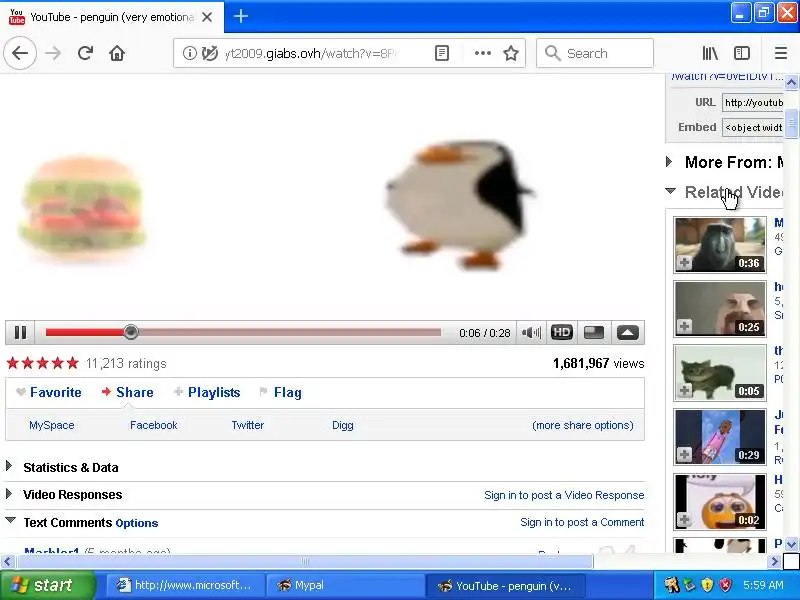
Task: Open related video thumbnail lasting 0:25
Action: click(x=720, y=309)
